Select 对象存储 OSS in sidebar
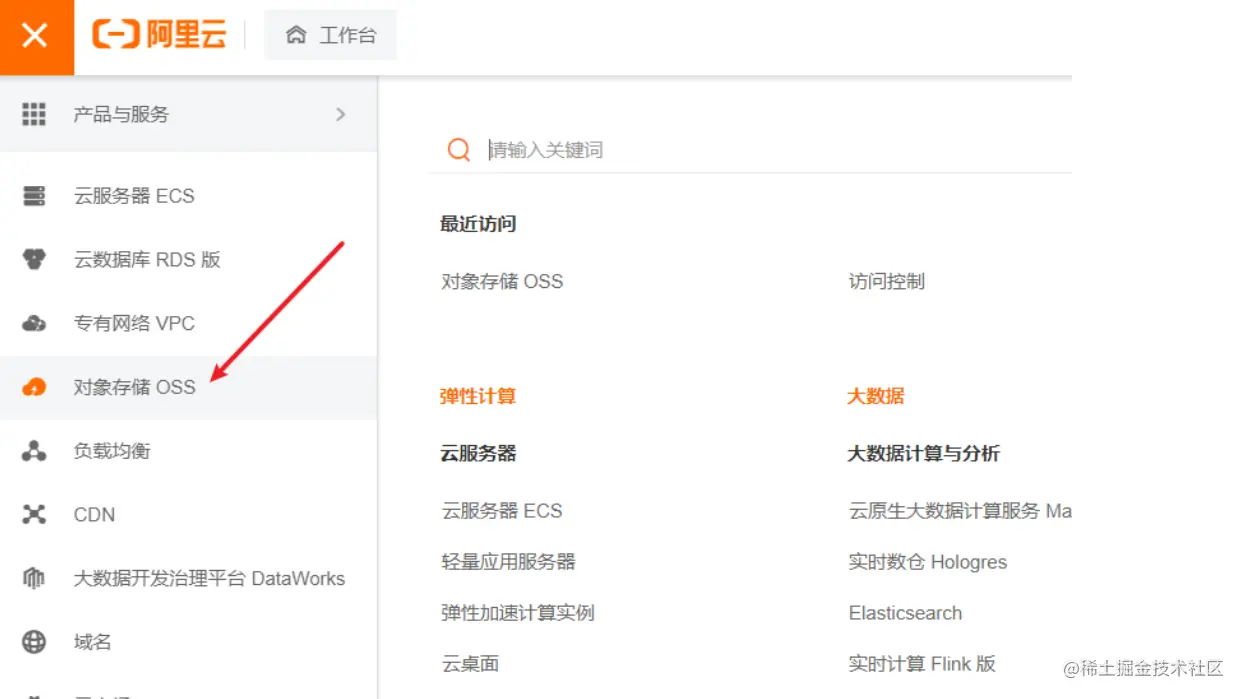This screenshot has height=699, width=1244. [189, 387]
